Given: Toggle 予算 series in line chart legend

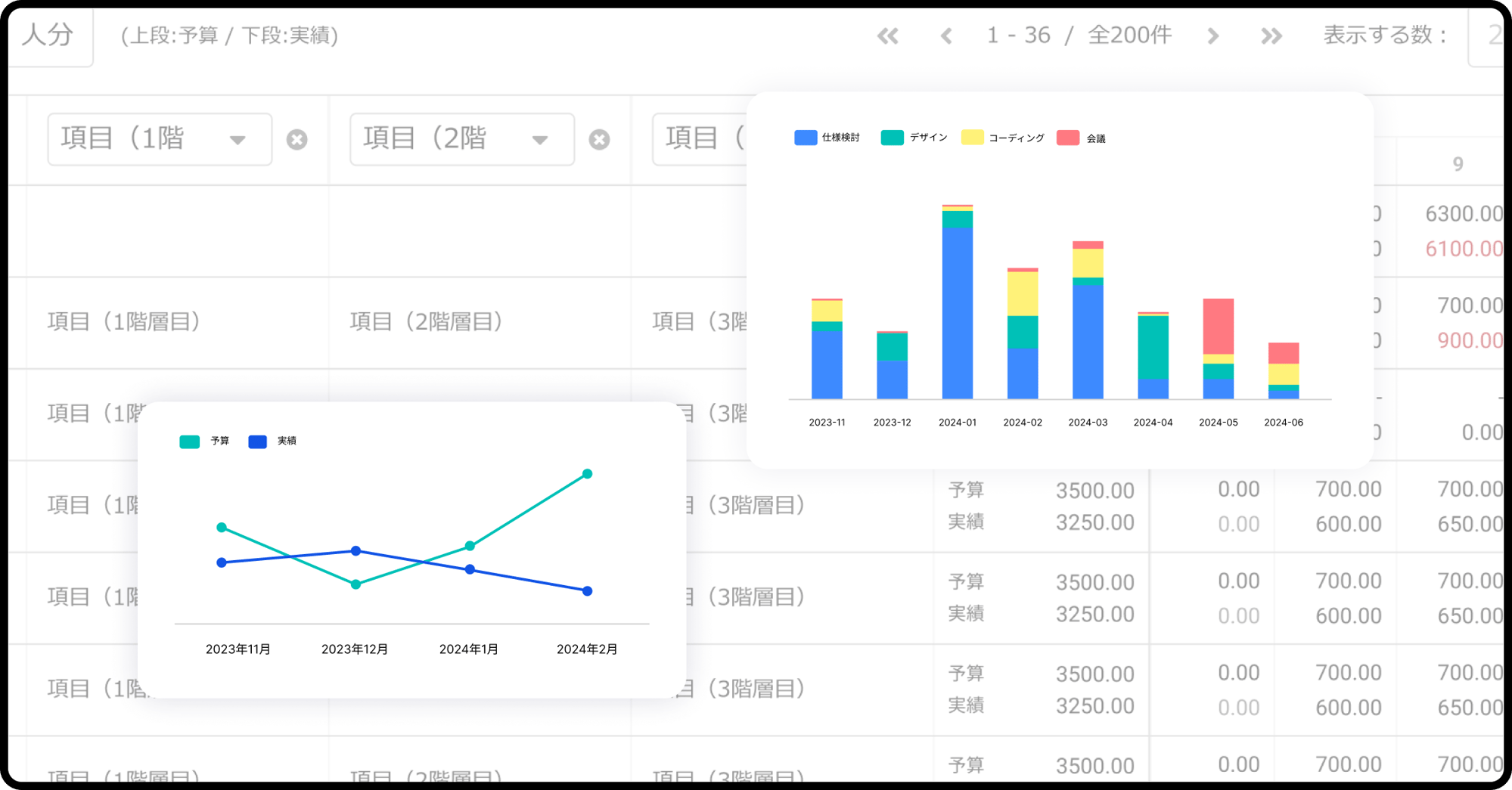Looking at the screenshot, I should click(x=204, y=441).
